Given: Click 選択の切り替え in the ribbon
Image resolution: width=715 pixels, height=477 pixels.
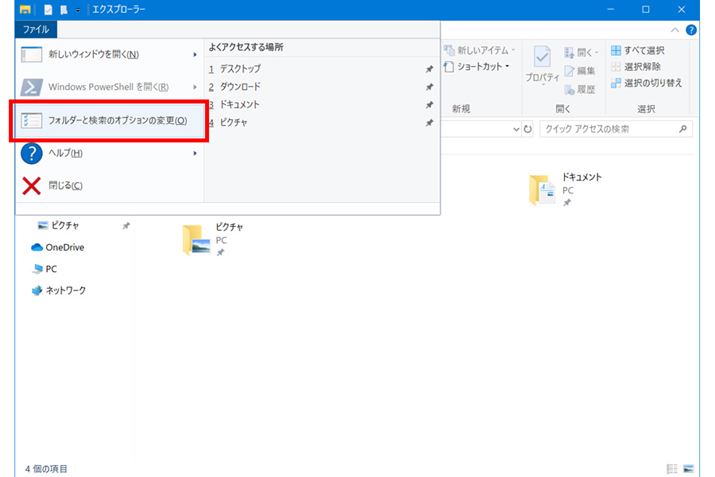Looking at the screenshot, I should point(646,83).
